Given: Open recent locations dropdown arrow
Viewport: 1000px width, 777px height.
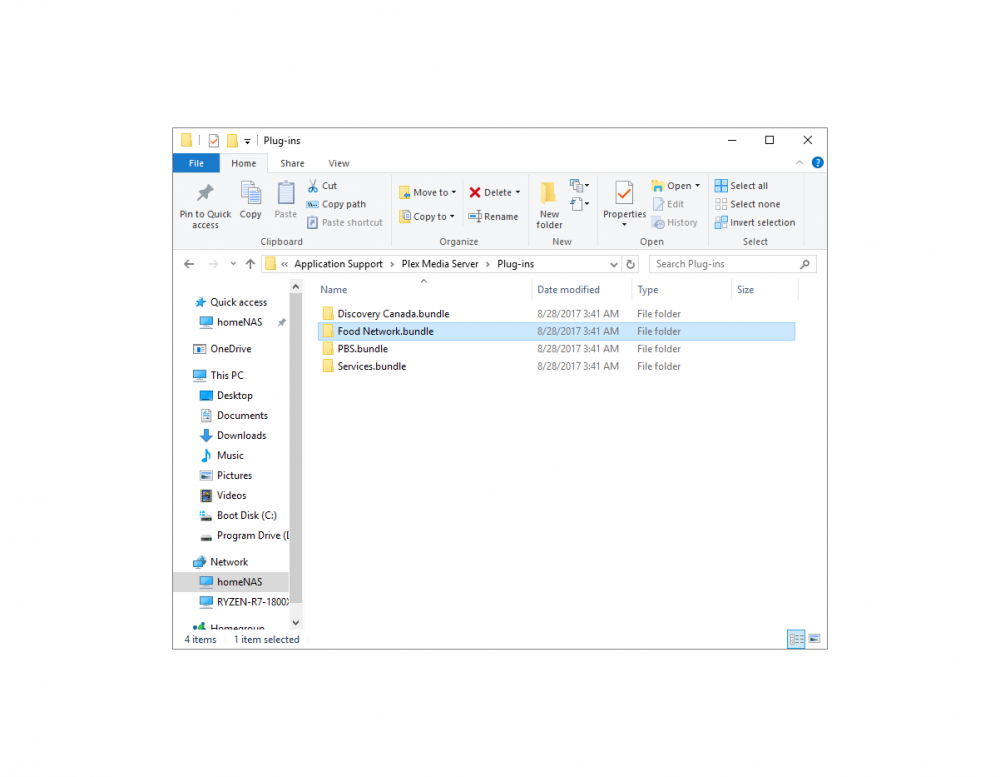Looking at the screenshot, I should 233,264.
